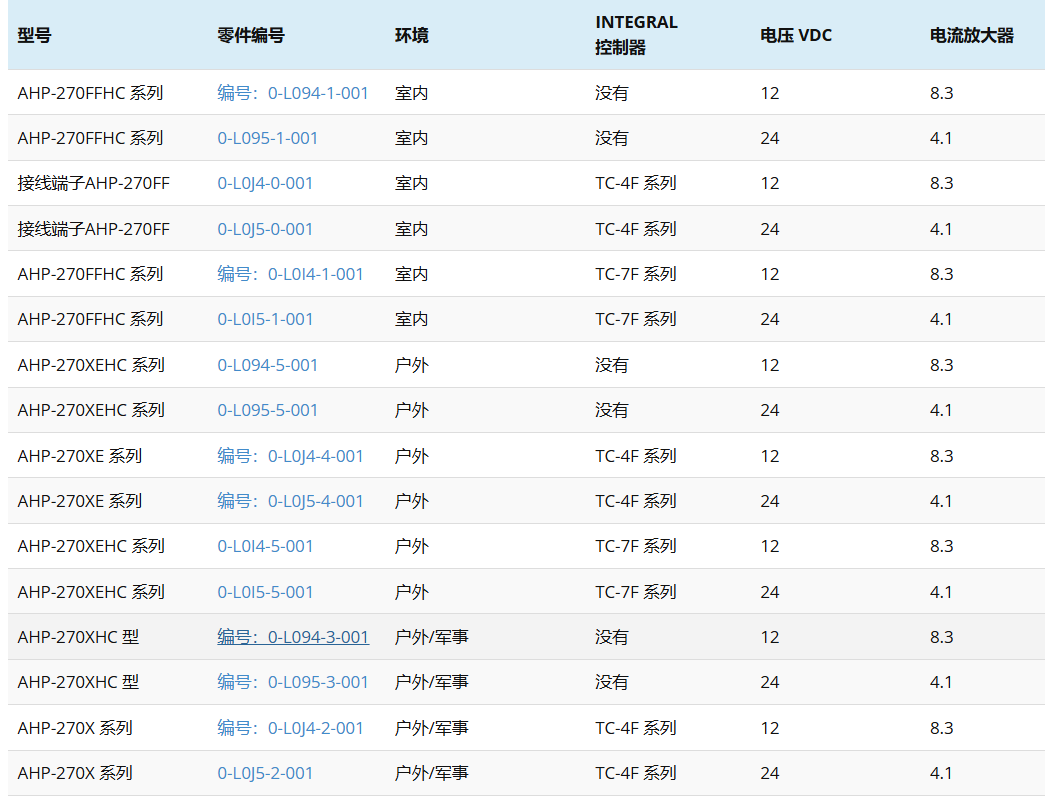Click voltage 12 in 0-L0I4-5-001 row
Screen dimensions: 1045x797
(x=770, y=546)
